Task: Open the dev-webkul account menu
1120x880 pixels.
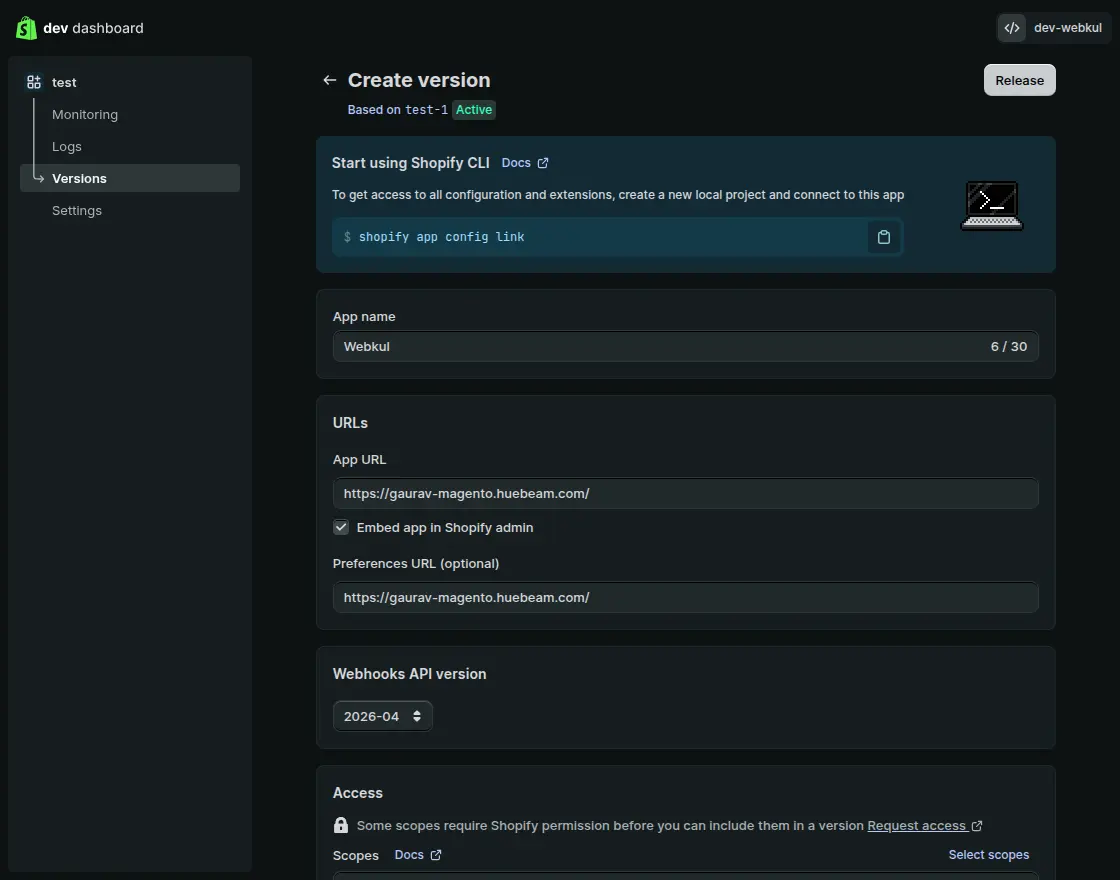Action: click(1054, 28)
